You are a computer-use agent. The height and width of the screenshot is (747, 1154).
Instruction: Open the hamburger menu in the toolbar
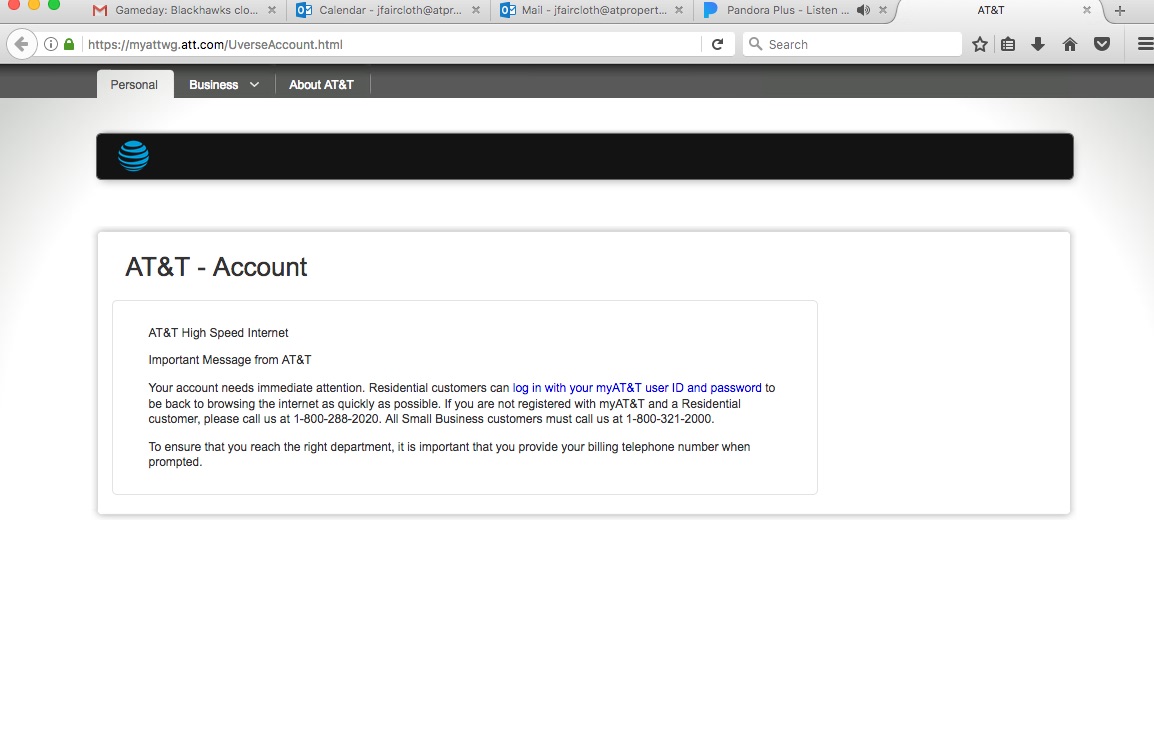point(1145,44)
